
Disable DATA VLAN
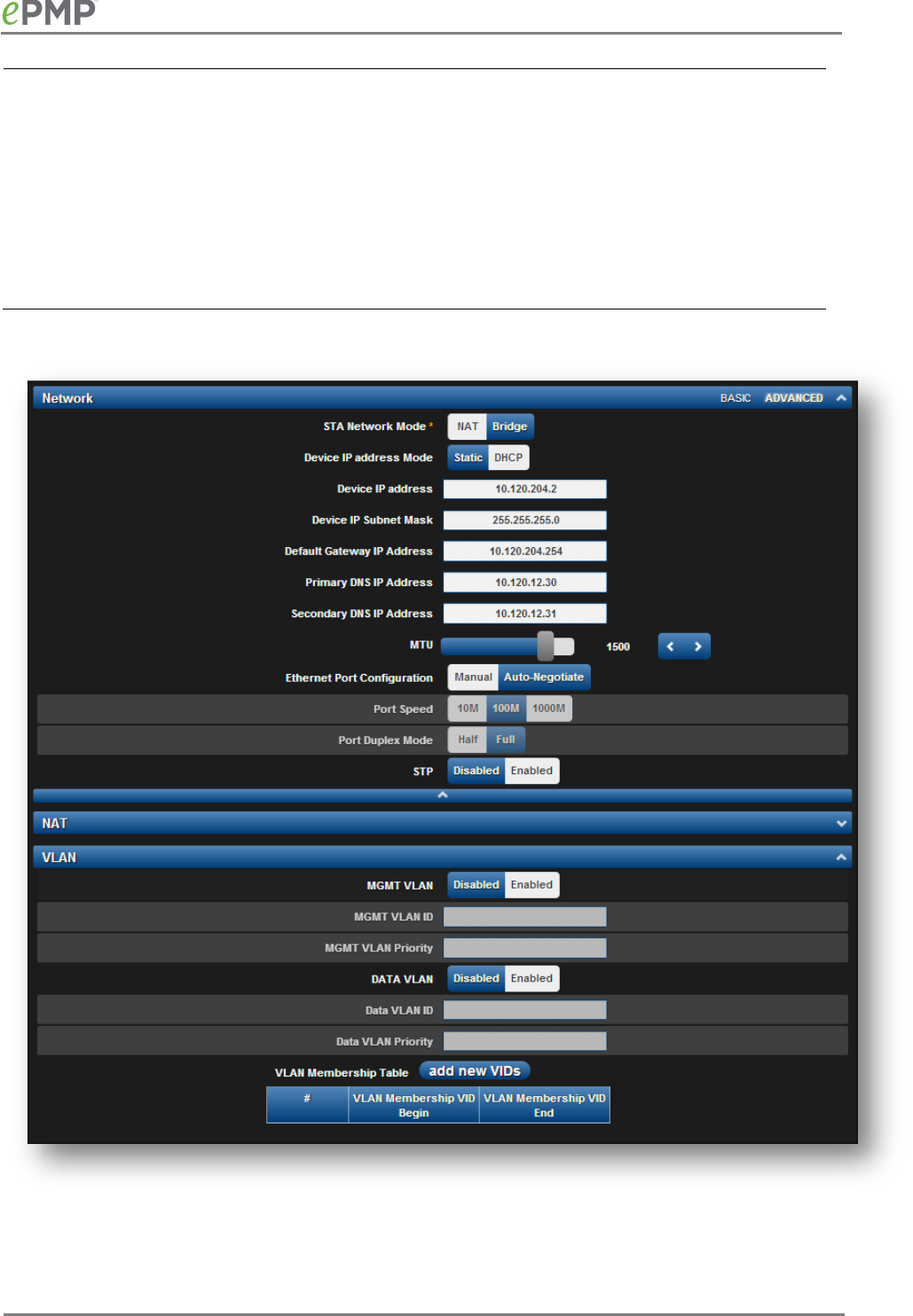(x=476, y=979)
